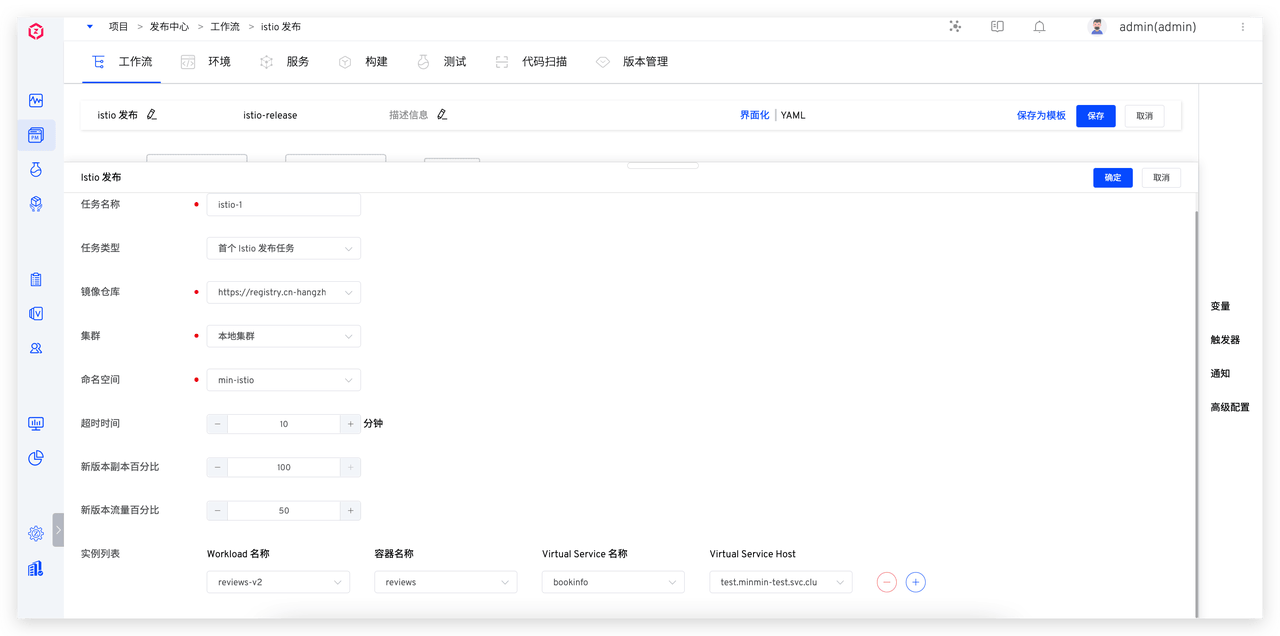This screenshot has width=1280, height=636.
Task: Click the blue 确定 button
Action: [1112, 177]
